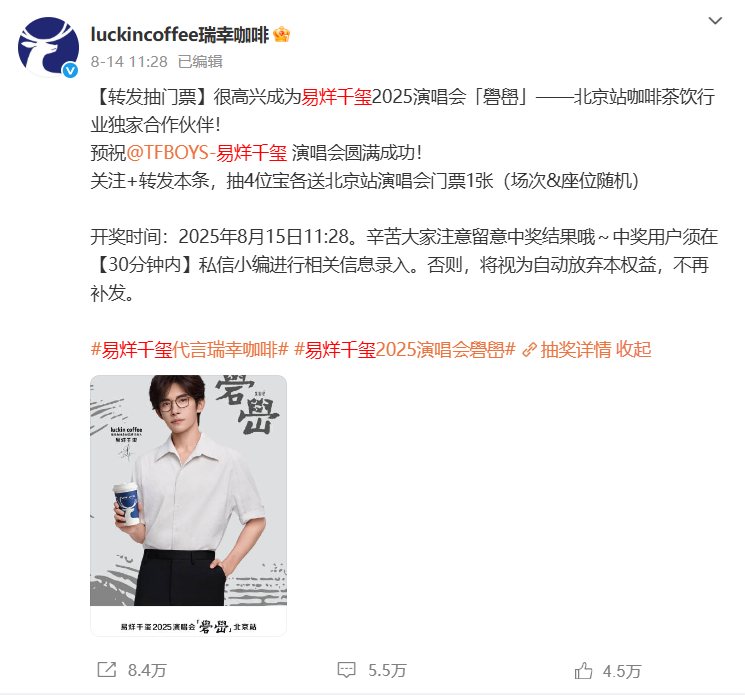Screen dimensions: 745x695
Task: Open hashtag #易烊千玺代言瑞幸咖啡#
Action: tap(190, 350)
